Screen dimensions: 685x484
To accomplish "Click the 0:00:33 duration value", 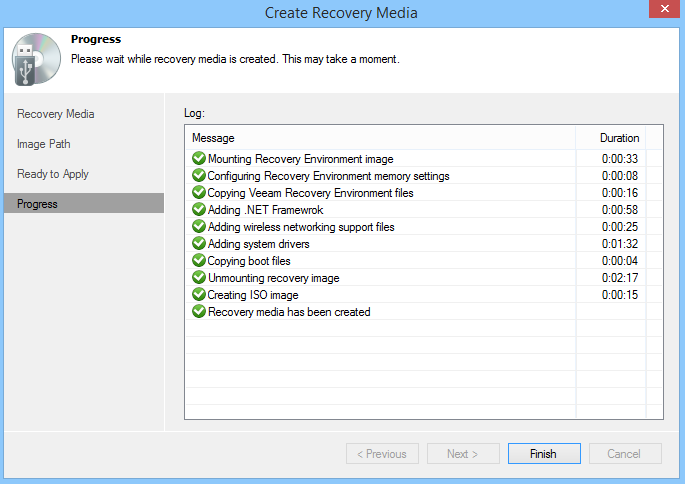I will click(619, 159).
